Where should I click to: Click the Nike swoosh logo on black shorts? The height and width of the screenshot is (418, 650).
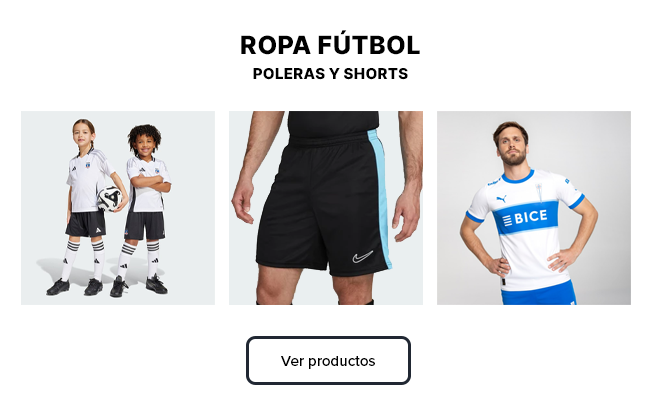[x=363, y=257]
